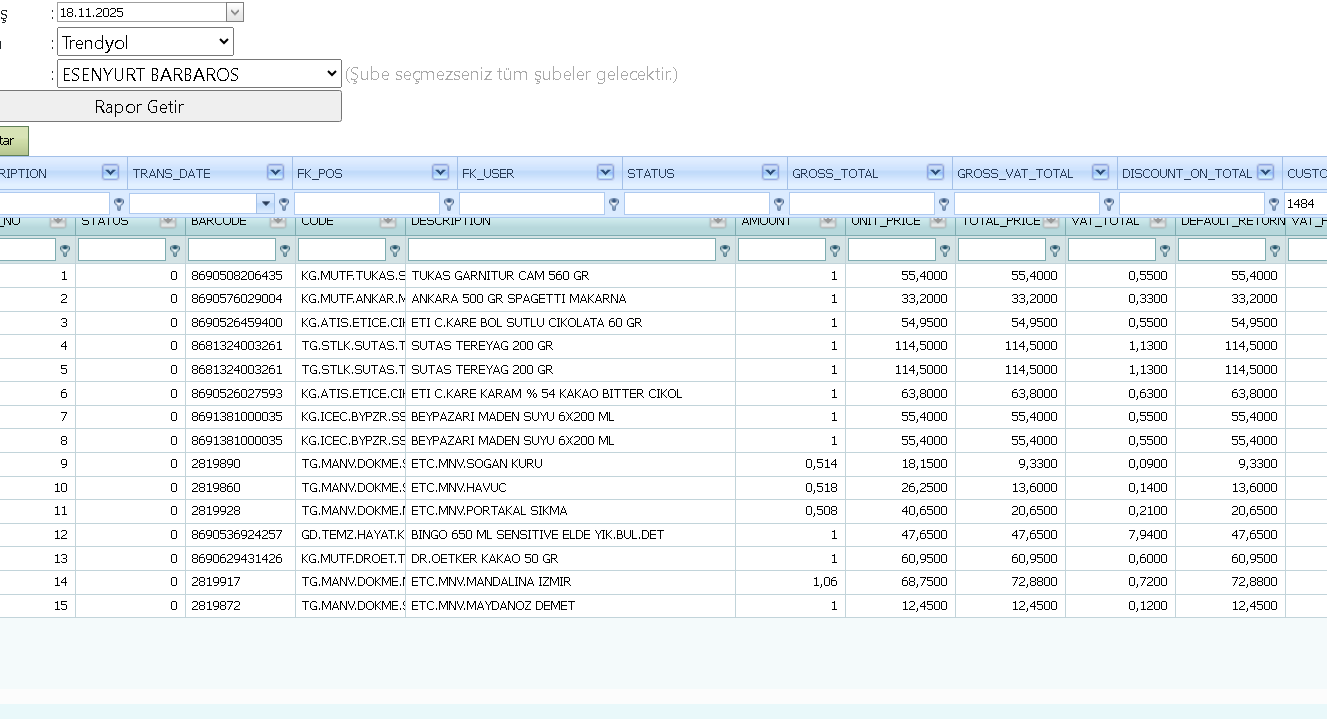Open the VAT_TOTAL detail column menu icon
This screenshot has height=719, width=1327.
coord(1157,221)
